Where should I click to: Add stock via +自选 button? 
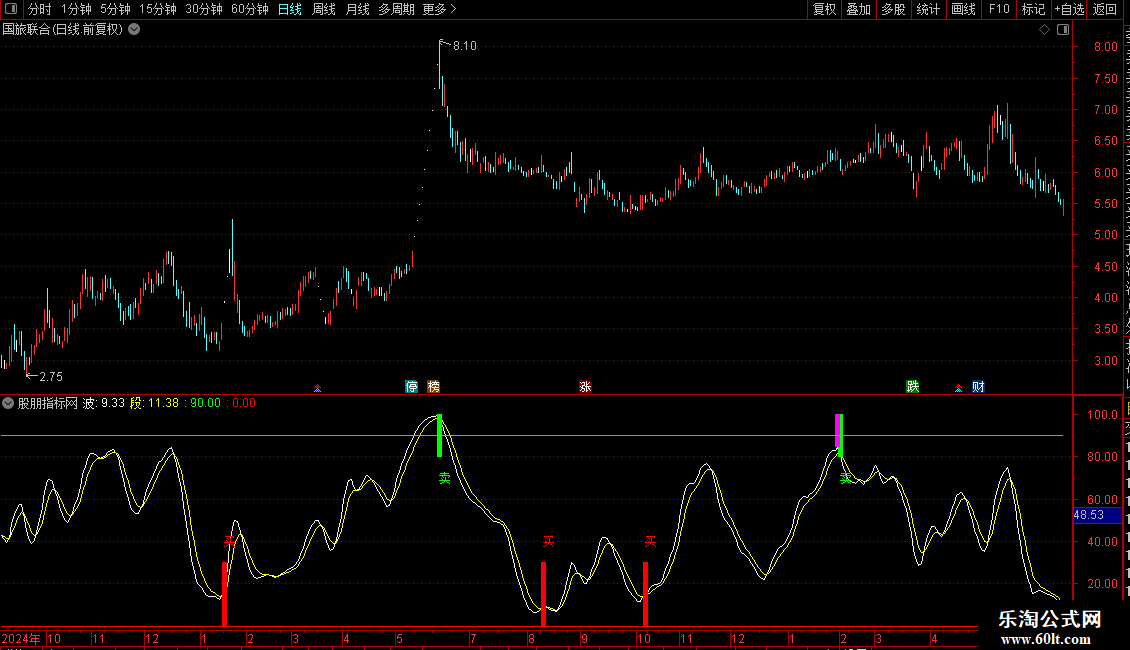pyautogui.click(x=1069, y=9)
